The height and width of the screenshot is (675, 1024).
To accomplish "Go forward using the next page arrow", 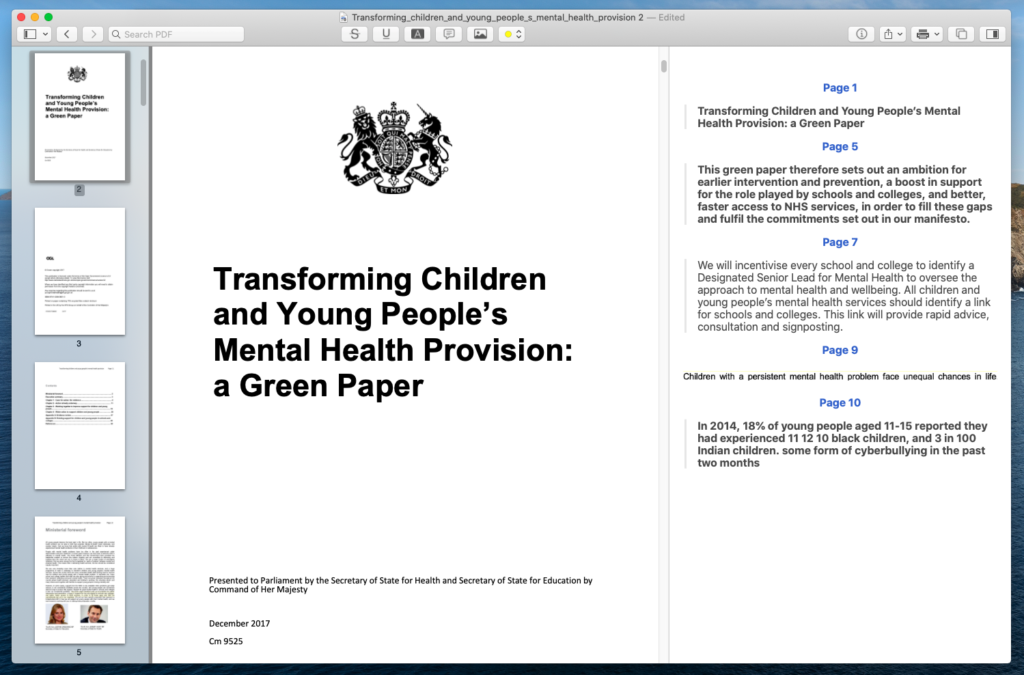I will tap(92, 33).
